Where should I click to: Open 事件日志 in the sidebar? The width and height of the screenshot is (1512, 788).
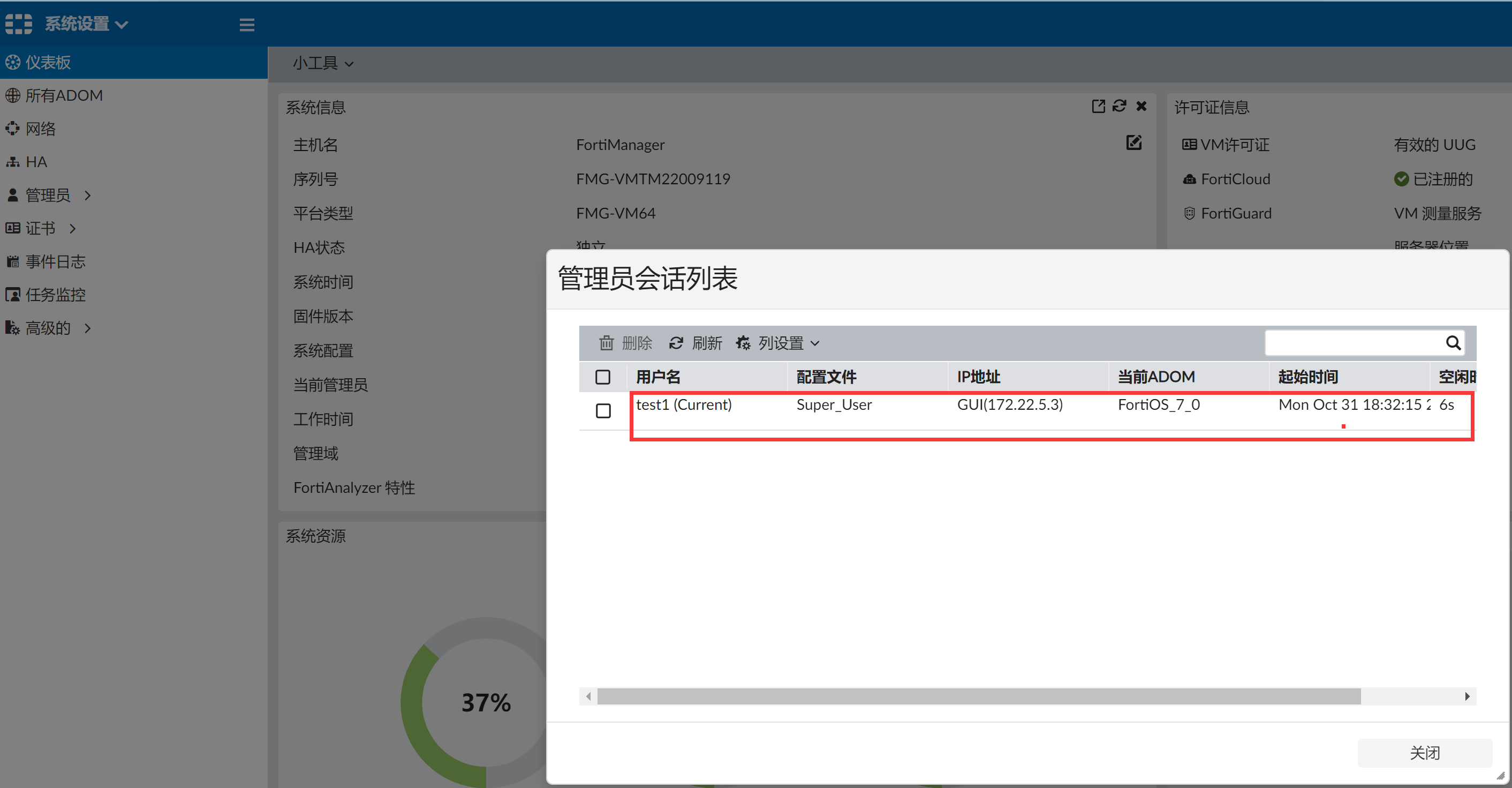55,261
